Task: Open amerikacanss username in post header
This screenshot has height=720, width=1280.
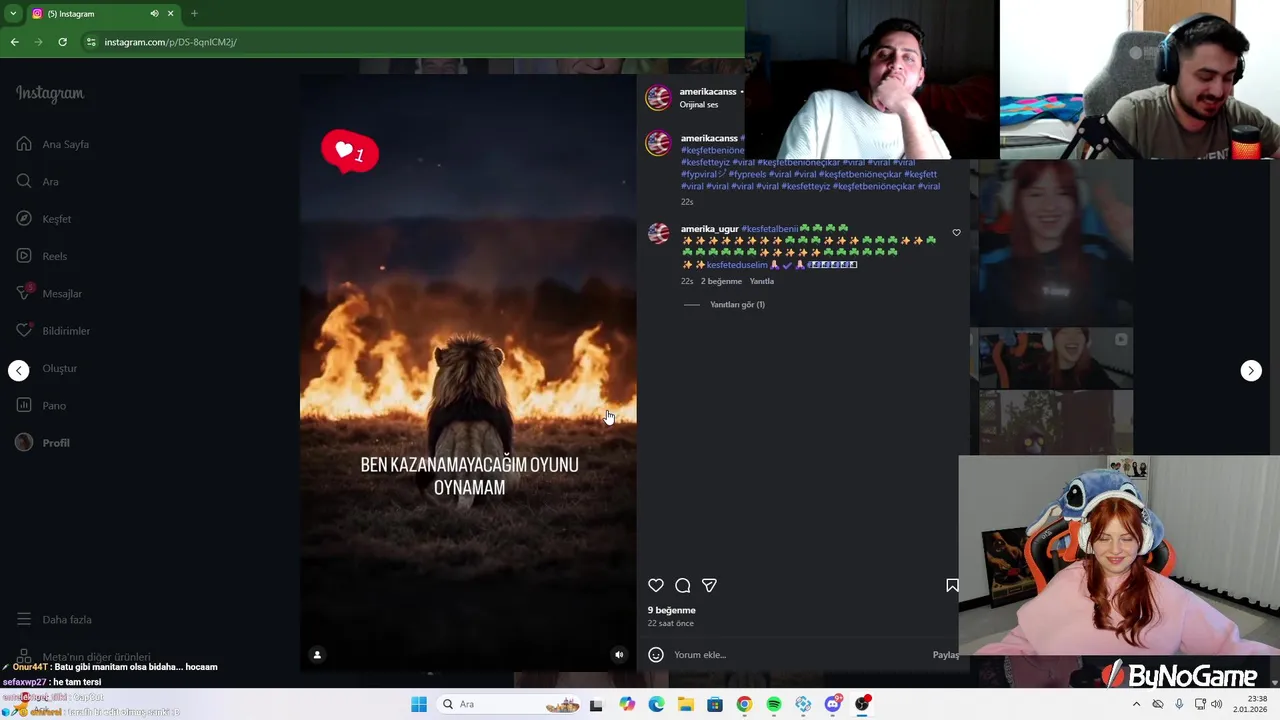Action: pyautogui.click(x=708, y=92)
